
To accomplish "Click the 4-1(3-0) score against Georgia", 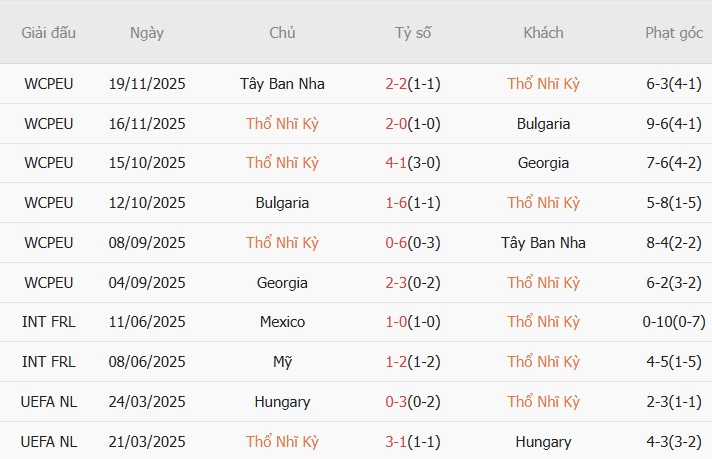I will point(413,163).
